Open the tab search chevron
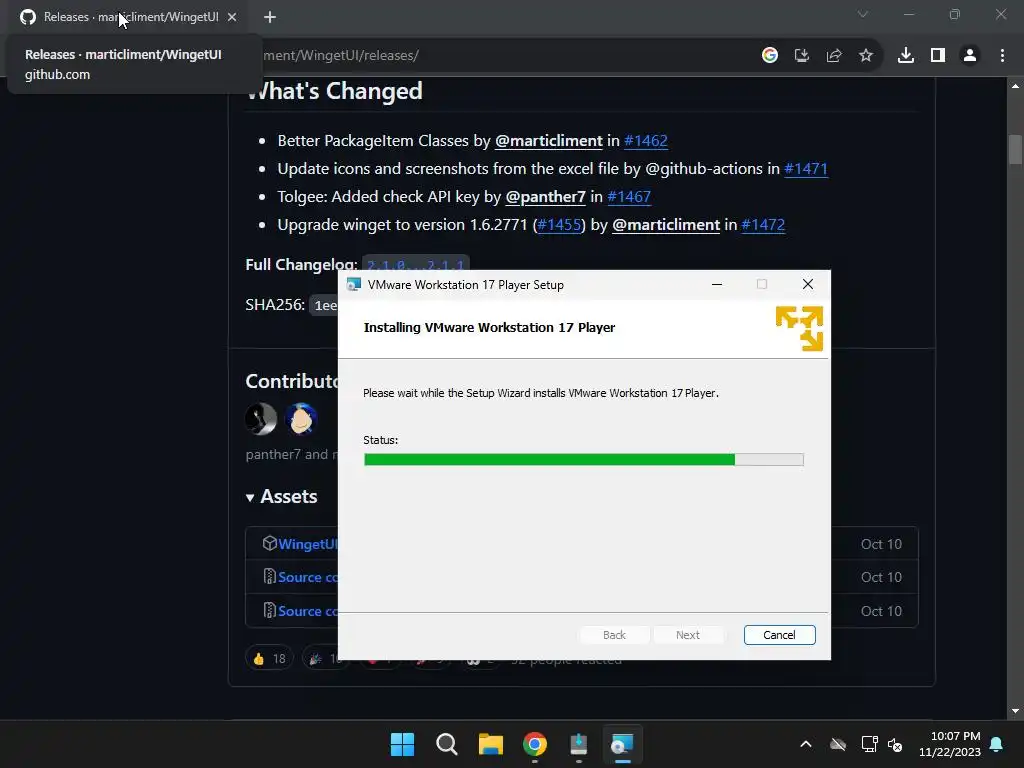The width and height of the screenshot is (1024, 768). click(x=863, y=14)
